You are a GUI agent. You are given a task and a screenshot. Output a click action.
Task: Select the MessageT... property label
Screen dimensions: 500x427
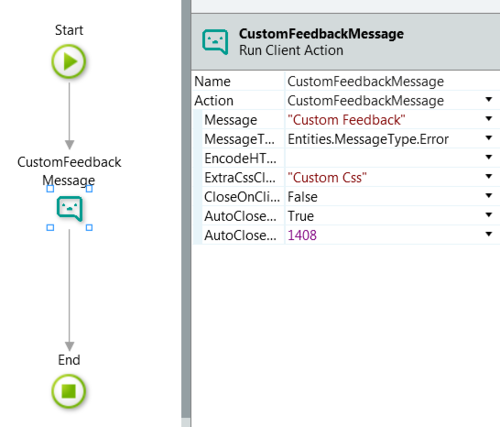pos(240,139)
